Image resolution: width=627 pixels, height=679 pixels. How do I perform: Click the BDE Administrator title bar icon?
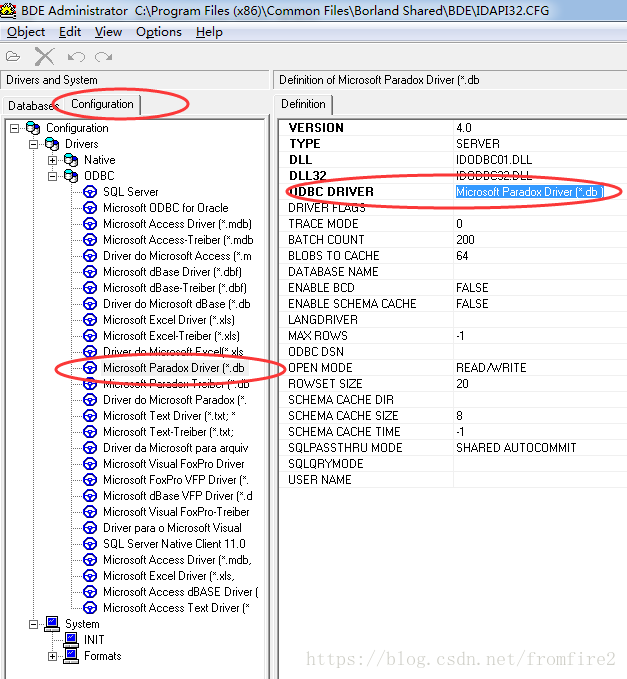tap(8, 10)
